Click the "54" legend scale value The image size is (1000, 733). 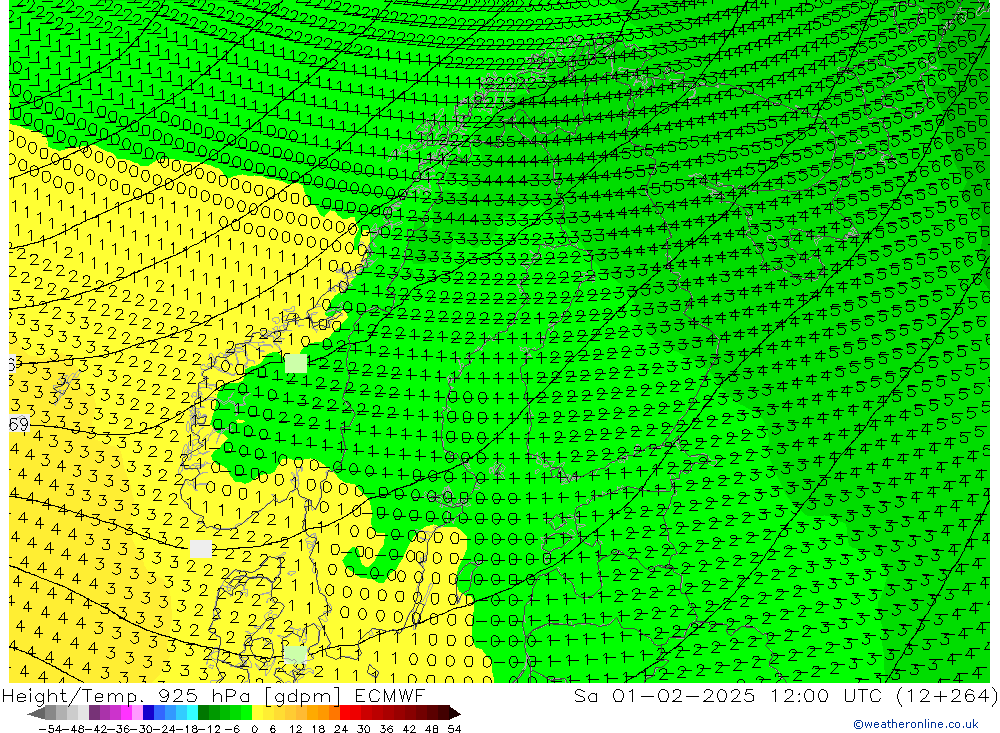pyautogui.click(x=454, y=729)
